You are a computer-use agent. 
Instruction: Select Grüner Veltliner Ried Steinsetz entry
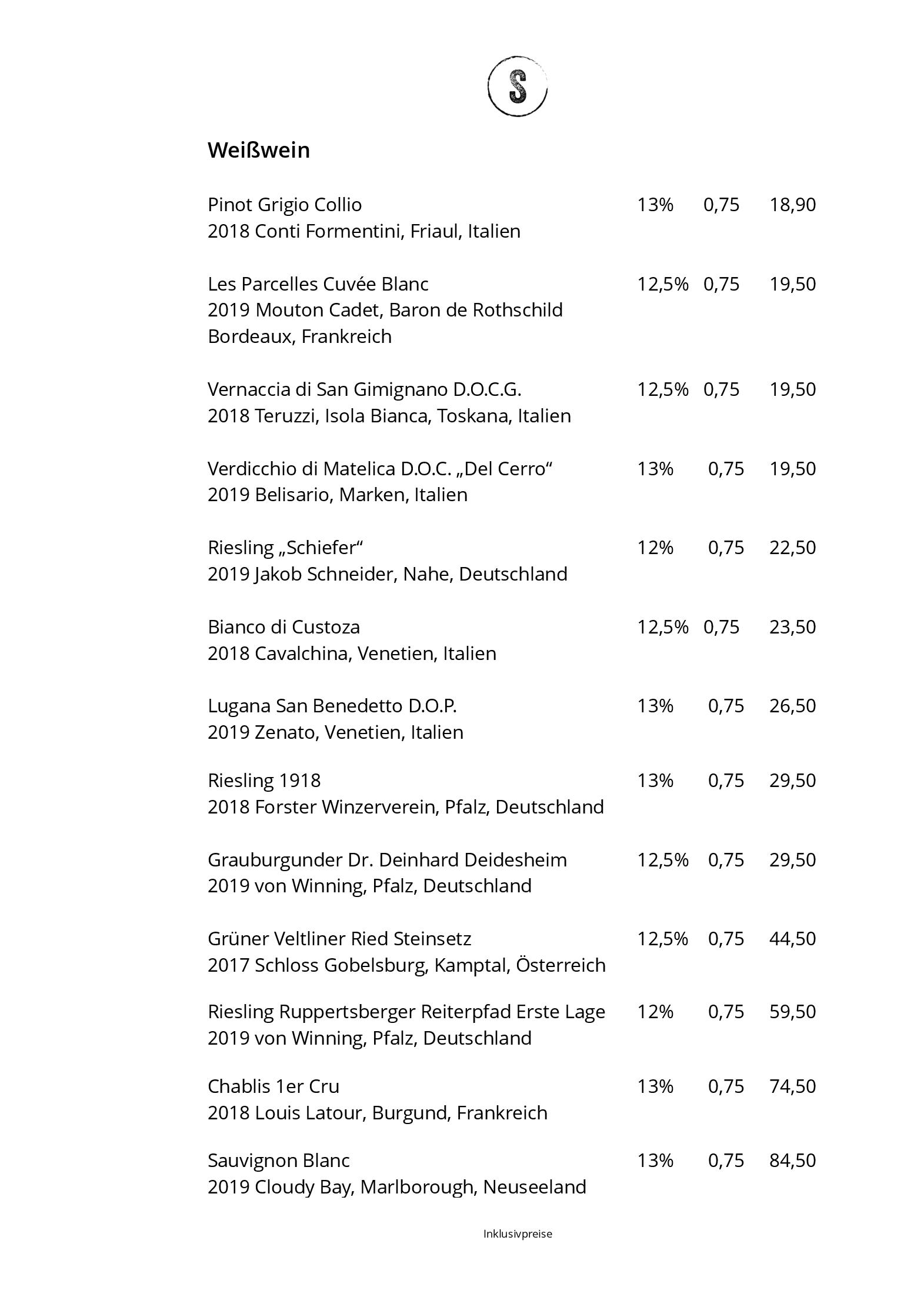(x=339, y=939)
